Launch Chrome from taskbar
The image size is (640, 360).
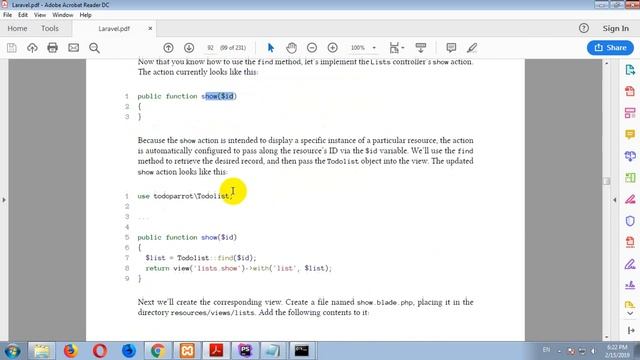coord(158,351)
